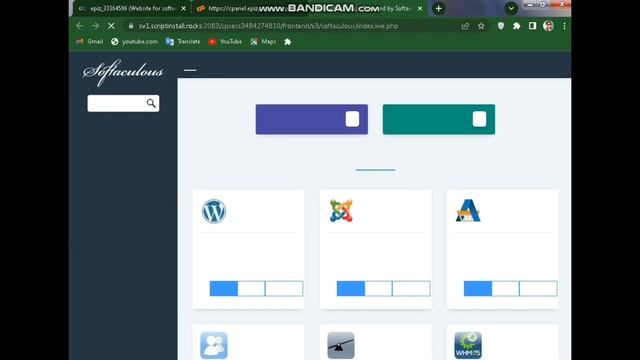This screenshot has height=360, width=640.
Task: Click the blue button in Joomla card
Action: 351,289
